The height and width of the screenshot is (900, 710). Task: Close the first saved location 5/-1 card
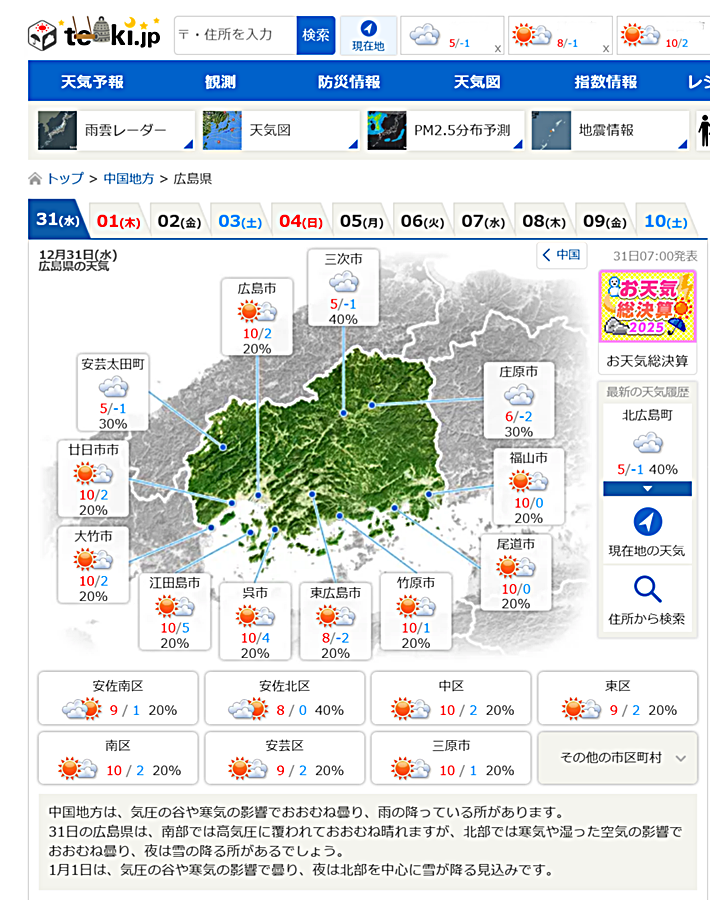coord(498,48)
